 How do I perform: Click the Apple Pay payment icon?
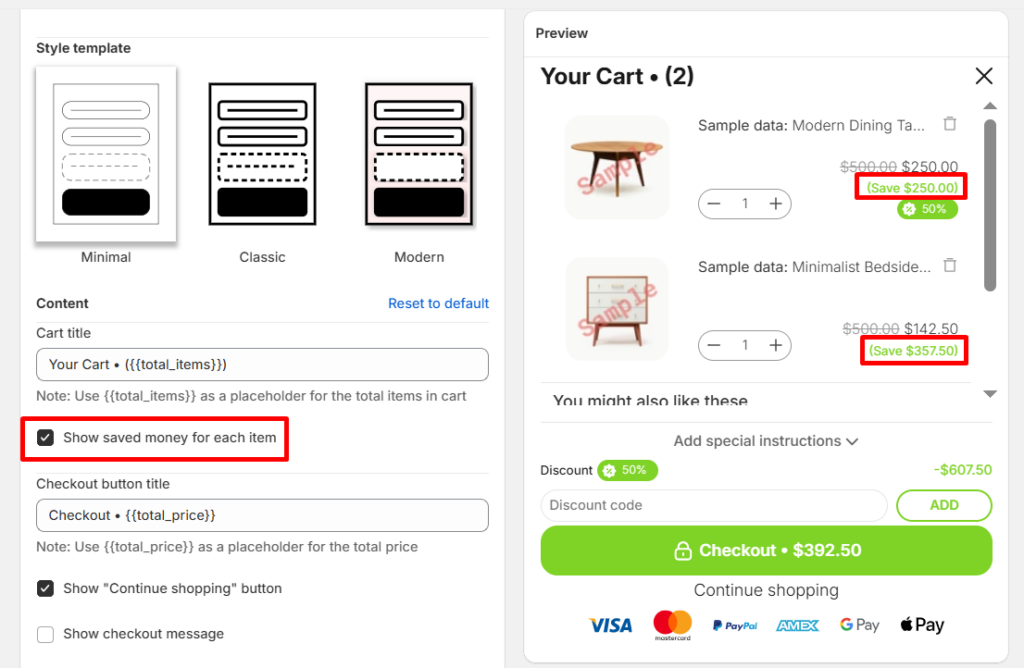(921, 625)
